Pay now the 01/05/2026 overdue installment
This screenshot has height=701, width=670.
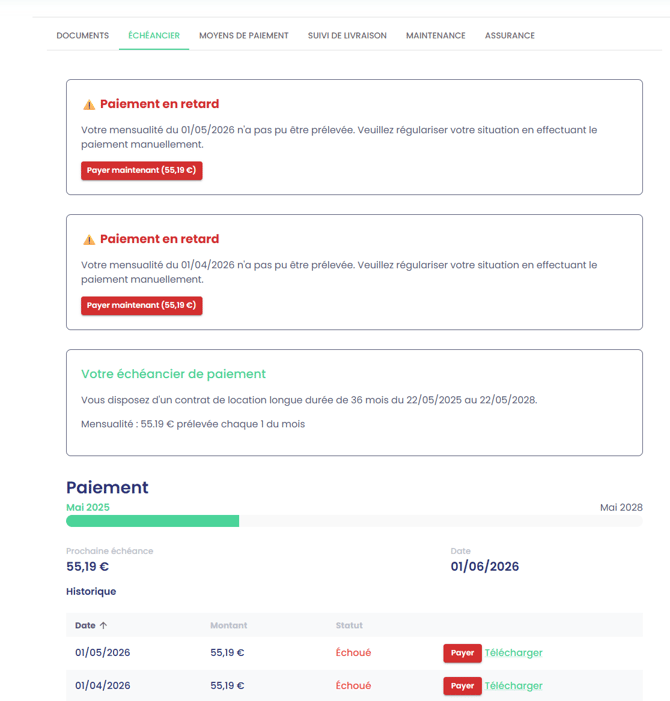pos(142,170)
